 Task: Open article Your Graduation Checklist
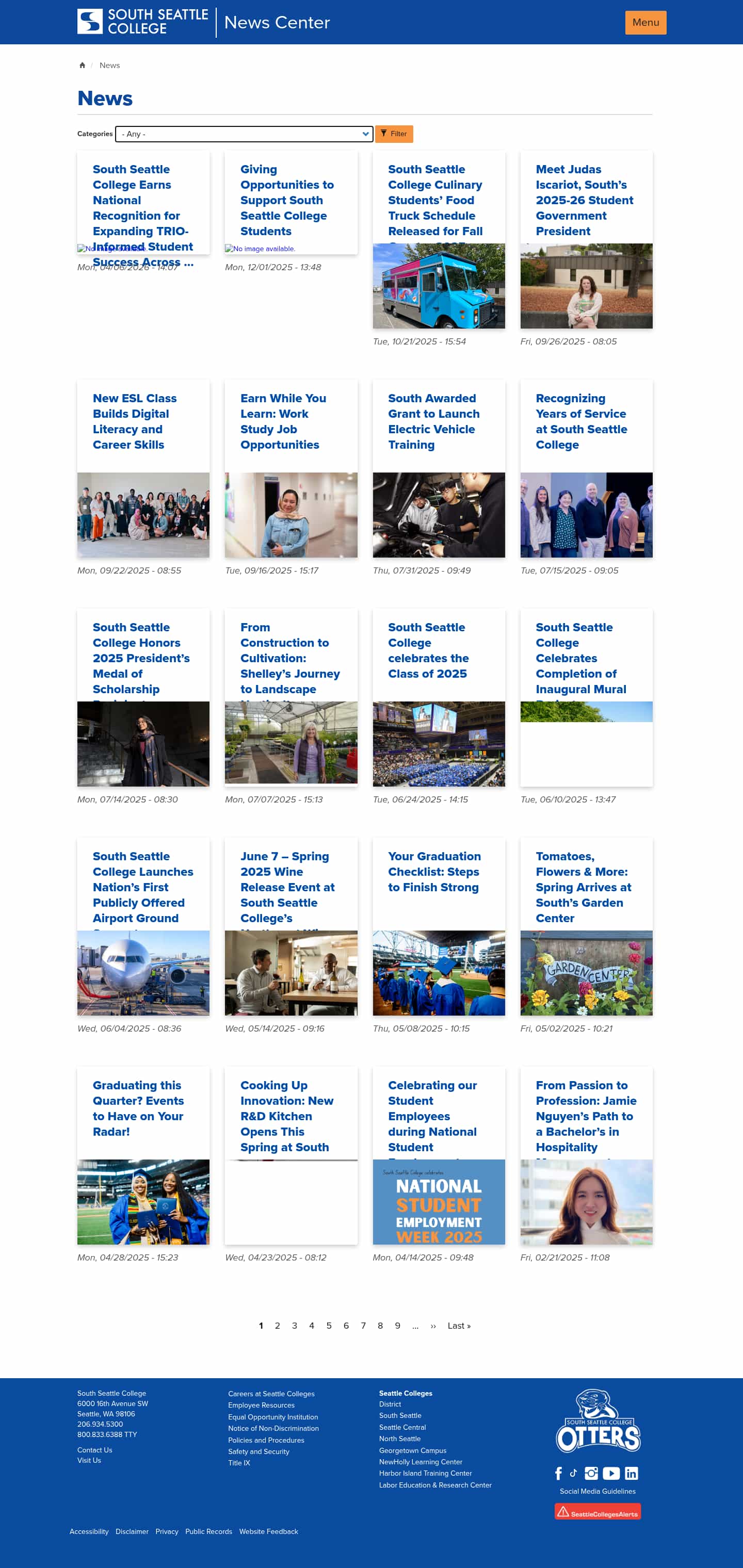point(434,872)
